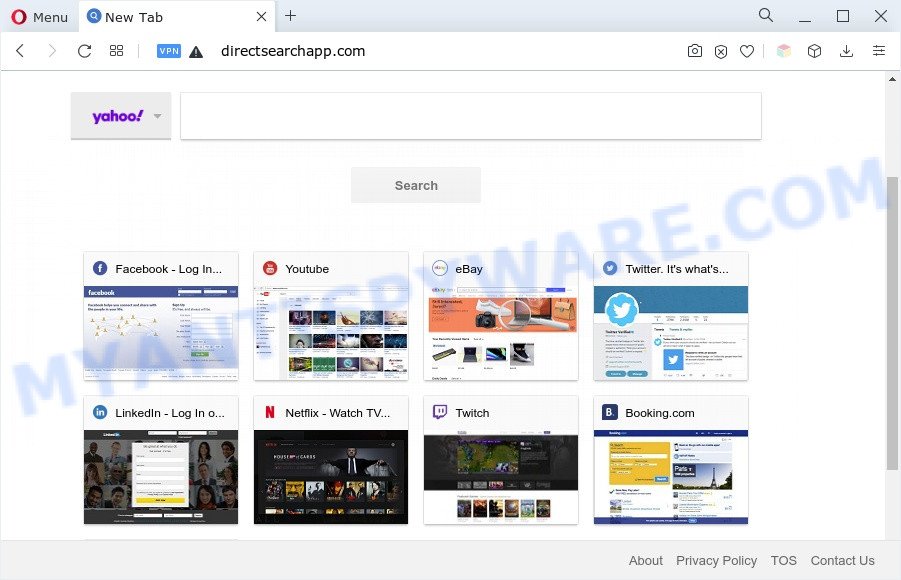Viewport: 901px width, 580px height.
Task: Open the Facebook - Log In tile
Action: coord(161,316)
